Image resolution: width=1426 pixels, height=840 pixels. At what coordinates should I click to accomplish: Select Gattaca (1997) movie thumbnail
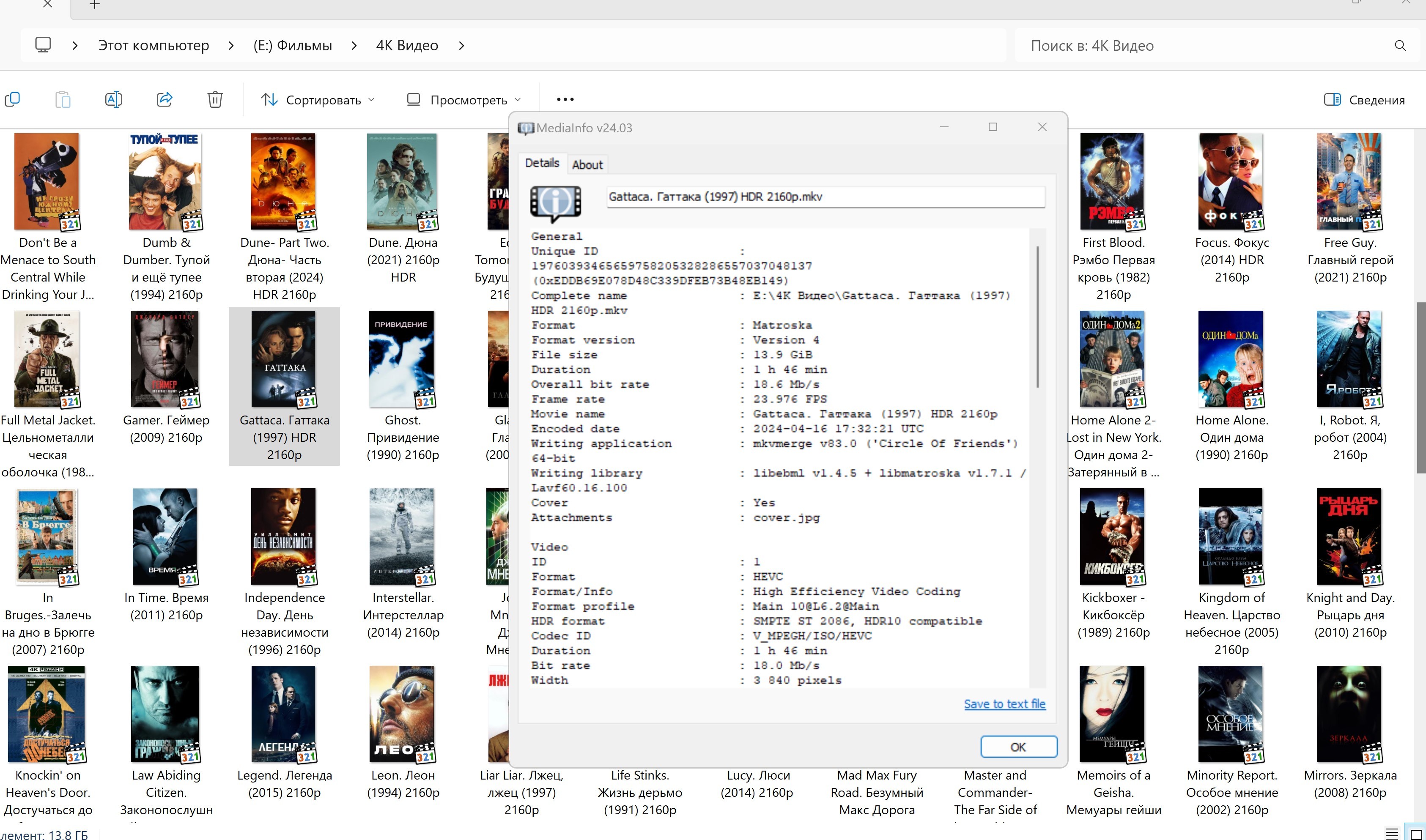[284, 359]
